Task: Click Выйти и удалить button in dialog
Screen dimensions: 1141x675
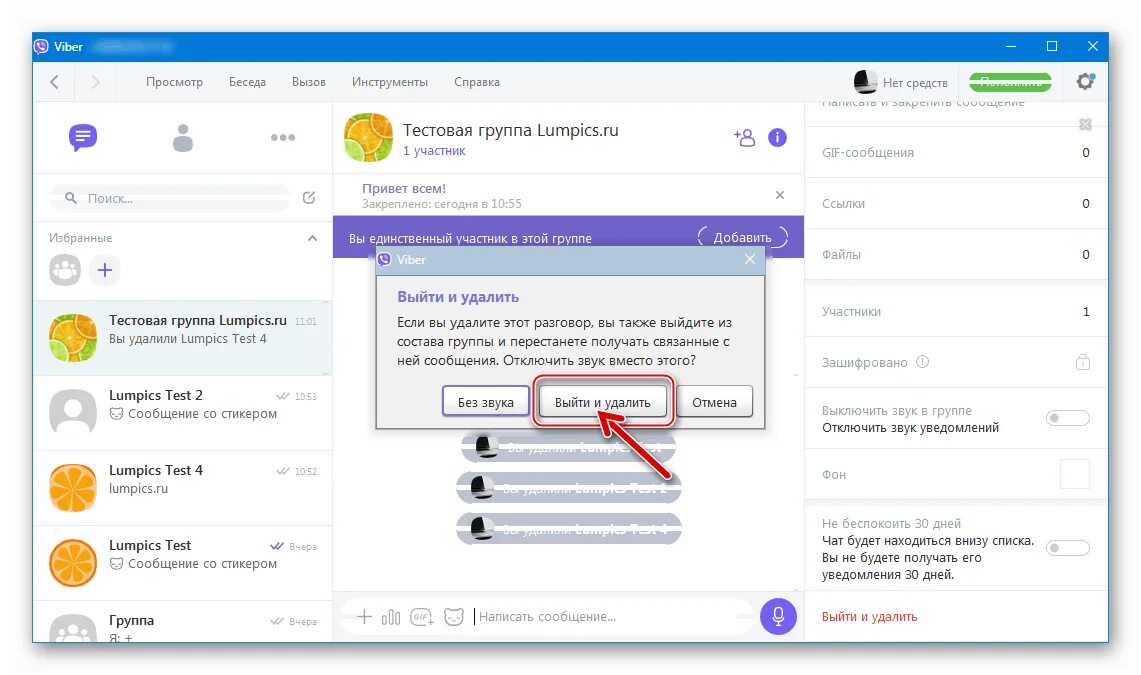Action: tap(603, 402)
